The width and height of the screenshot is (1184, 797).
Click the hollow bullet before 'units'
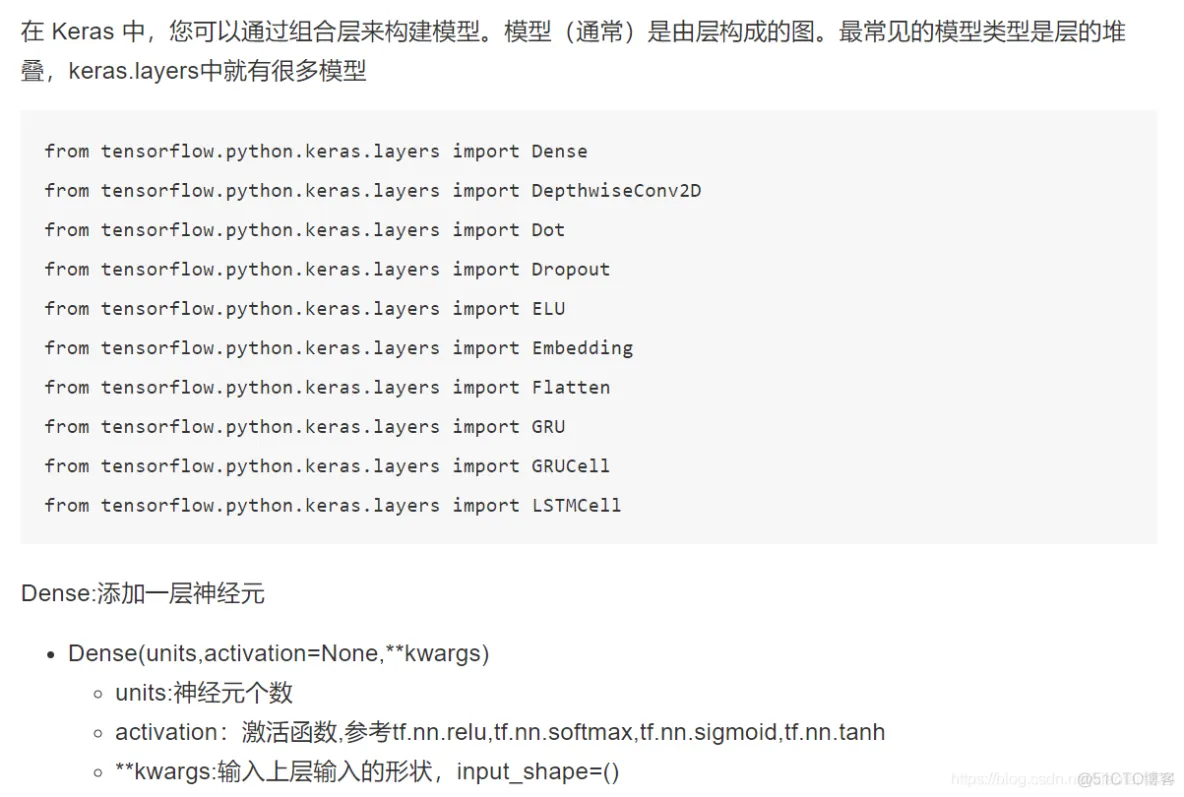point(97,694)
